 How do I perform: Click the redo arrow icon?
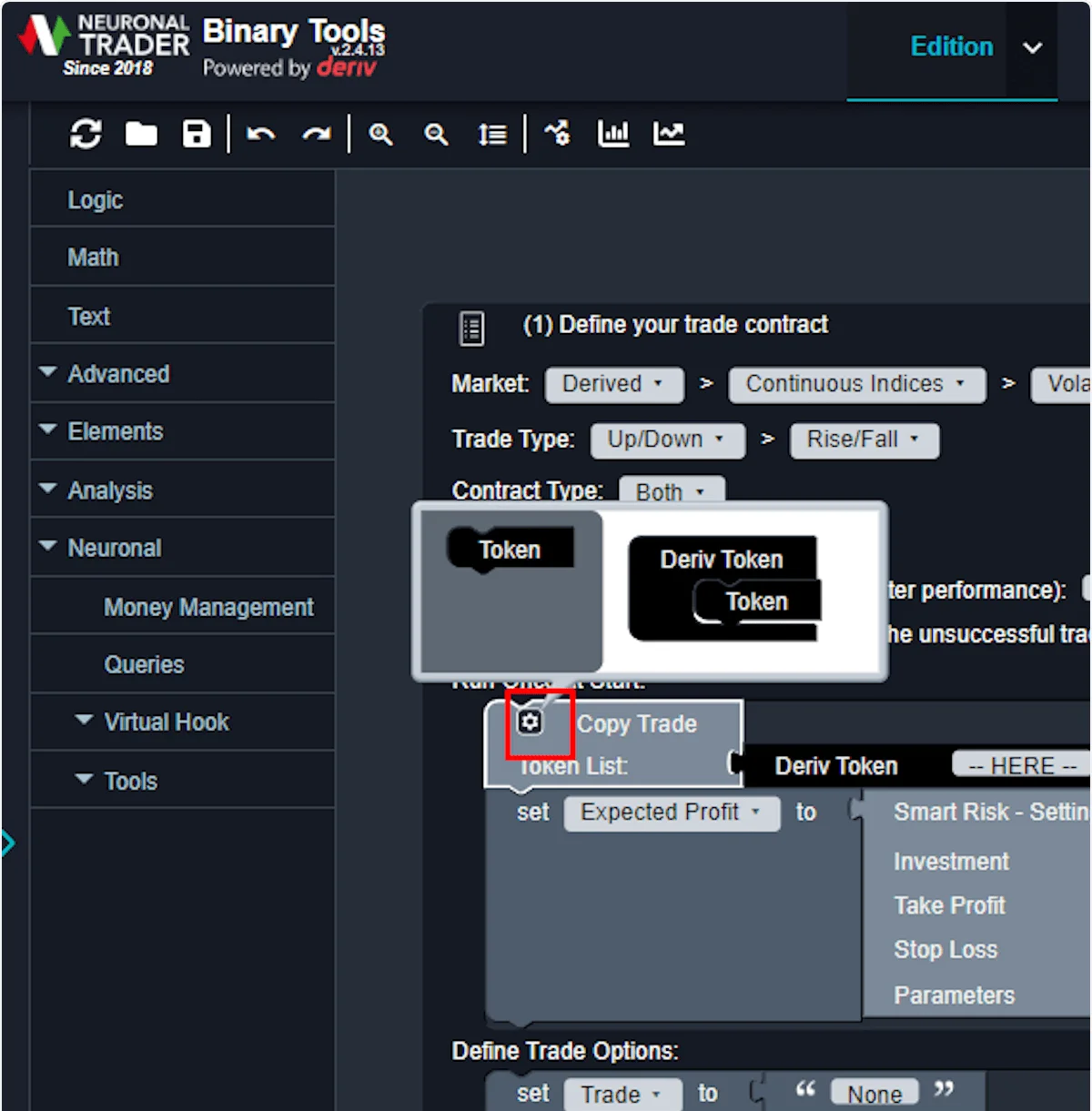click(x=316, y=135)
